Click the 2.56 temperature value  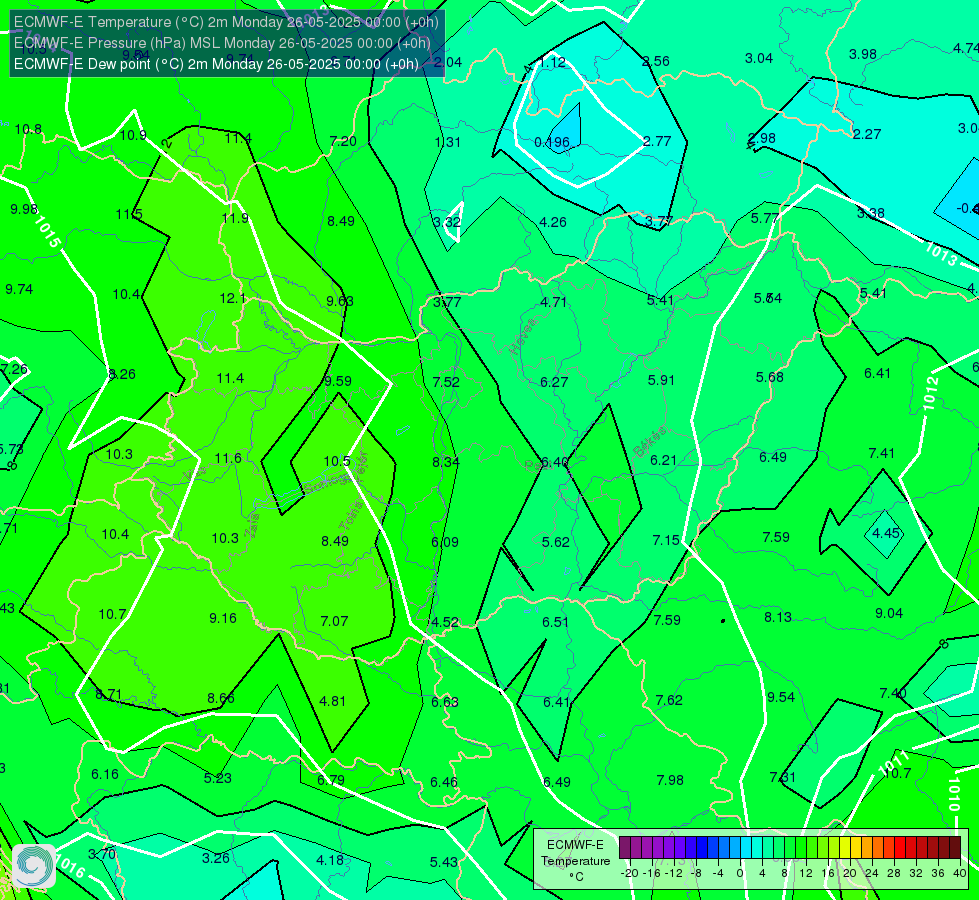656,62
